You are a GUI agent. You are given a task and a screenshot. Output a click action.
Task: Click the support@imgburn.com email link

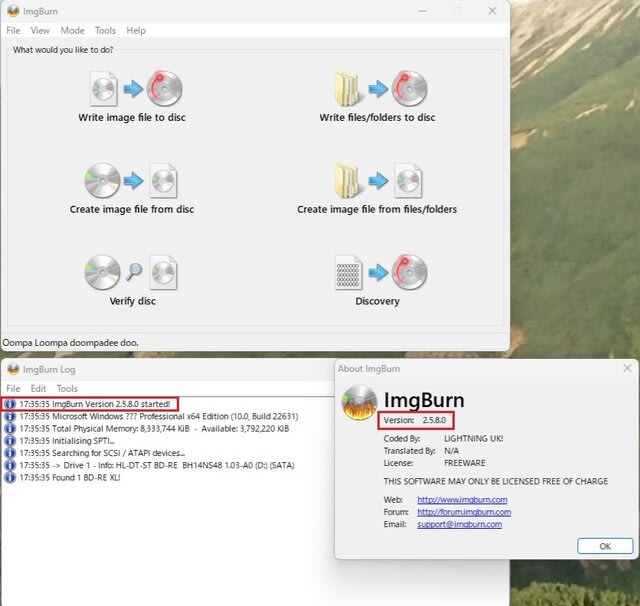click(460, 524)
